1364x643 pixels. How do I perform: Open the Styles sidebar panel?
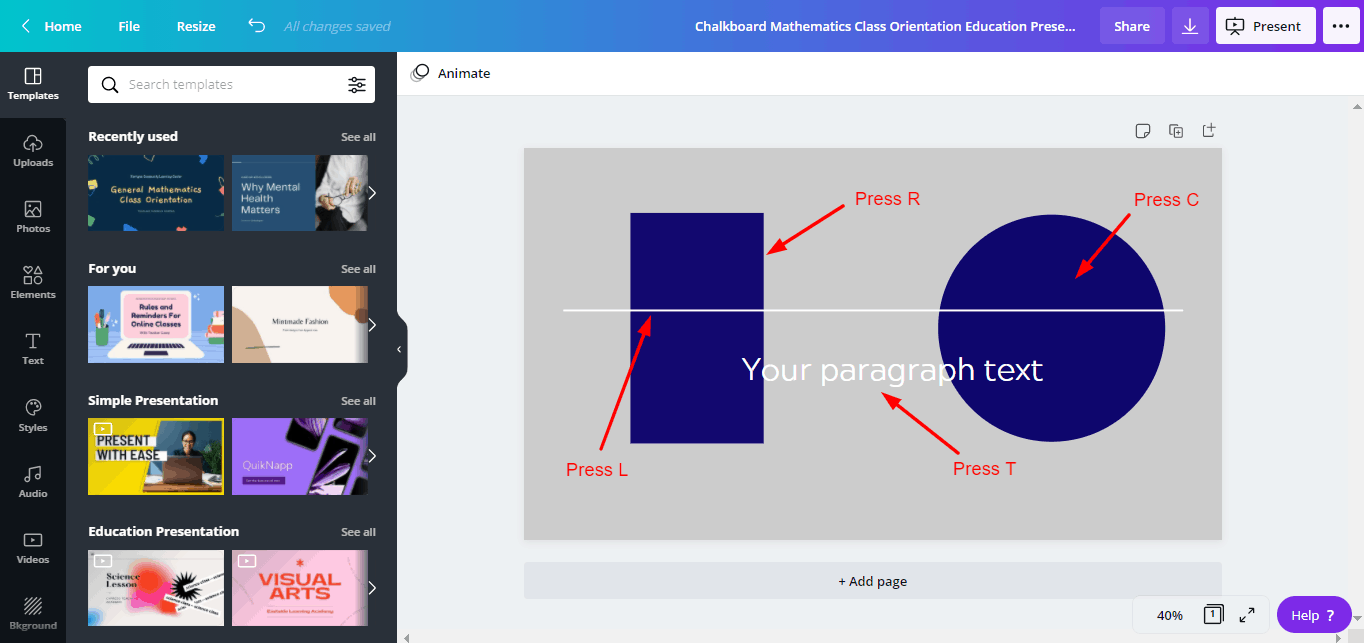pos(33,415)
